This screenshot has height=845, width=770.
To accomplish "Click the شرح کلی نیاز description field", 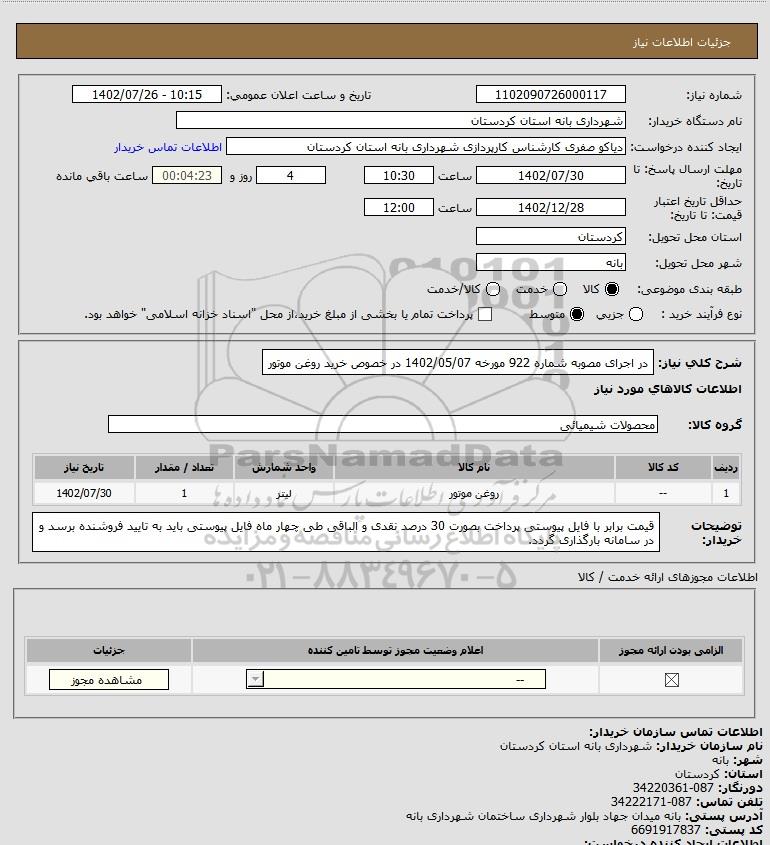I will pos(457,363).
